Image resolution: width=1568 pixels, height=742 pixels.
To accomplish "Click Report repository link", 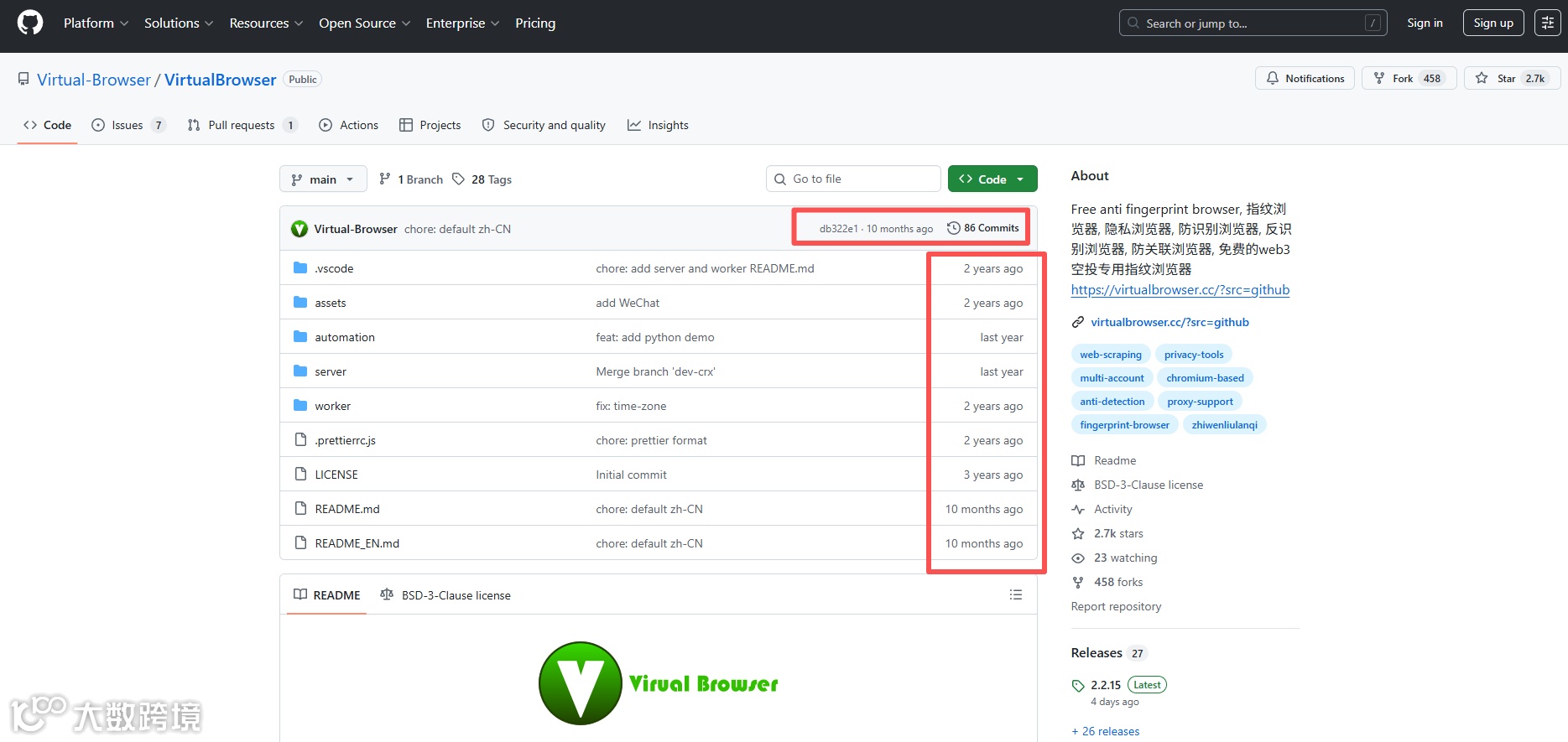I will (1116, 606).
